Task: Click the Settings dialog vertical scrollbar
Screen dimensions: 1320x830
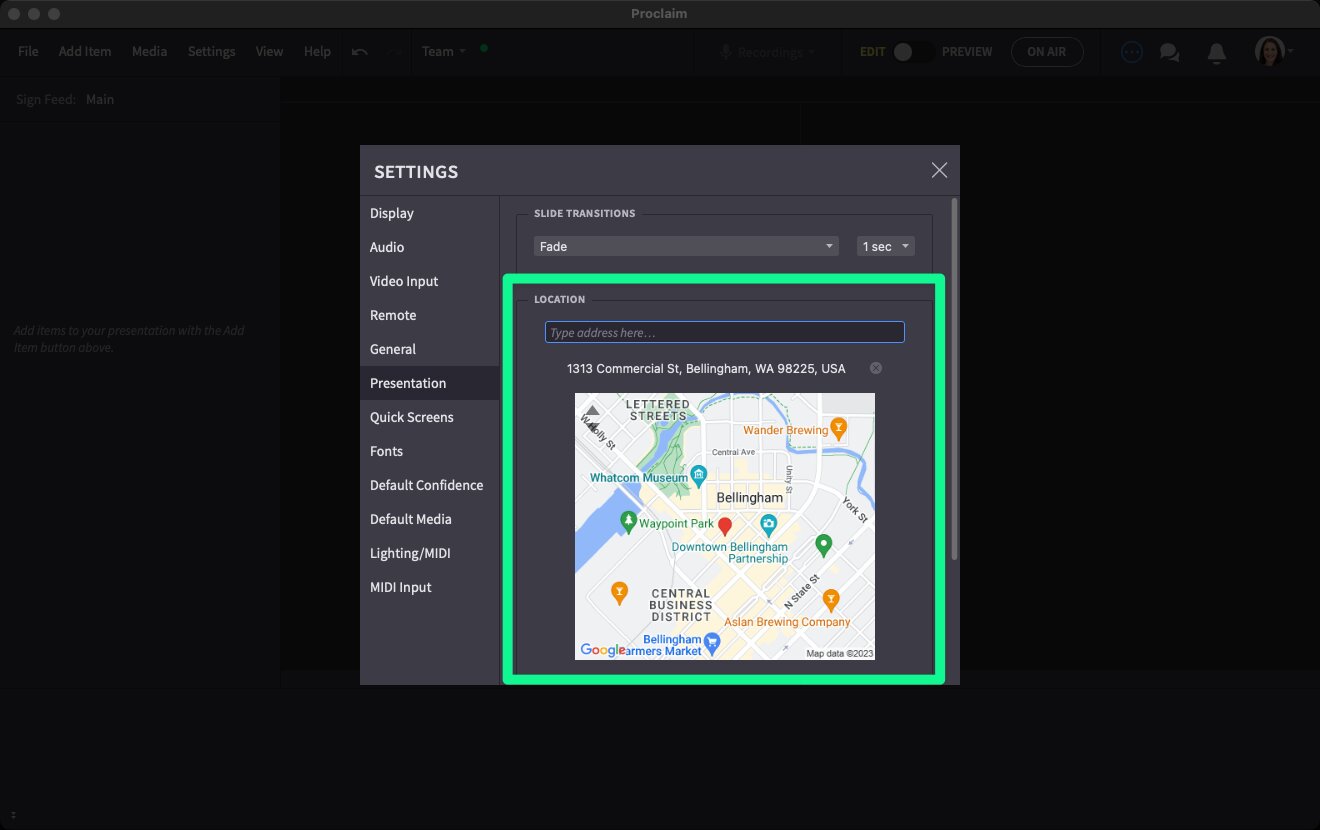Action: click(954, 380)
